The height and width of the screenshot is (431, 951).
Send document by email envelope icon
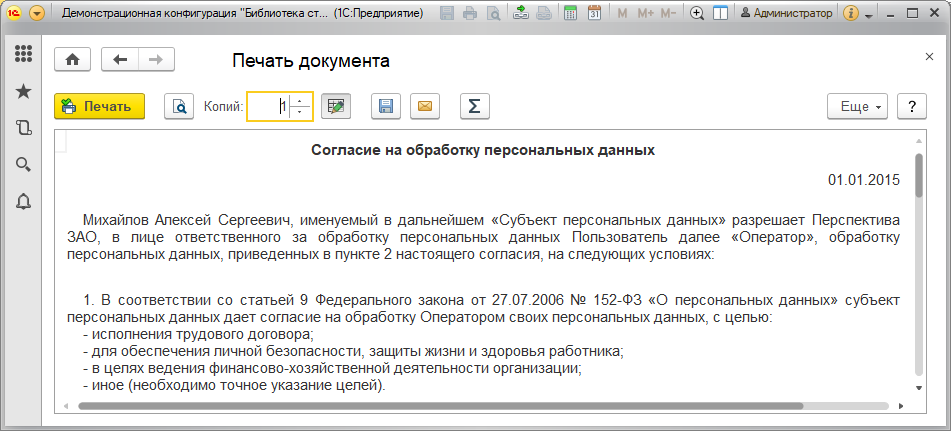425,106
